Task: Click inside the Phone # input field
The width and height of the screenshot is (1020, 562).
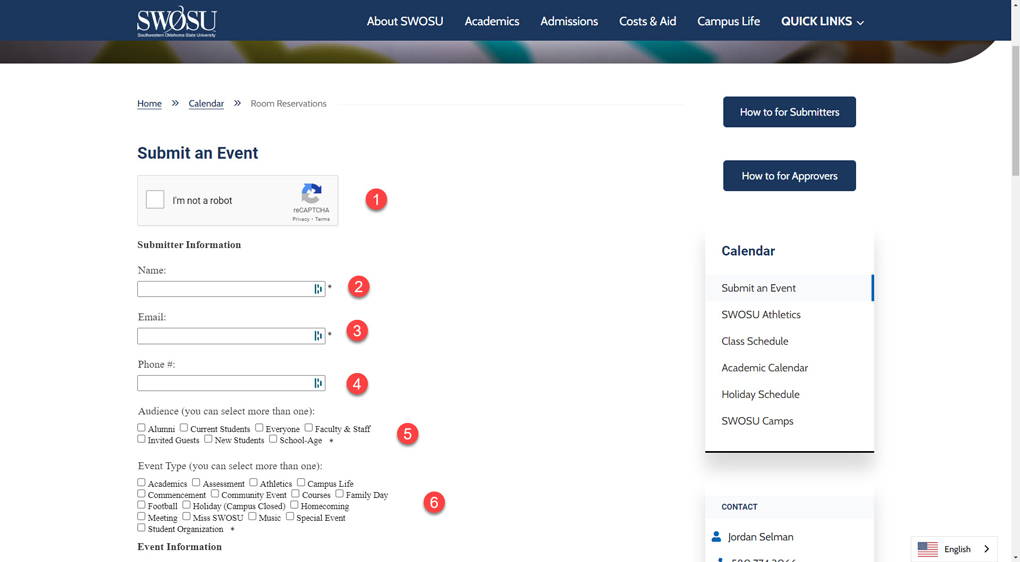Action: click(x=231, y=383)
